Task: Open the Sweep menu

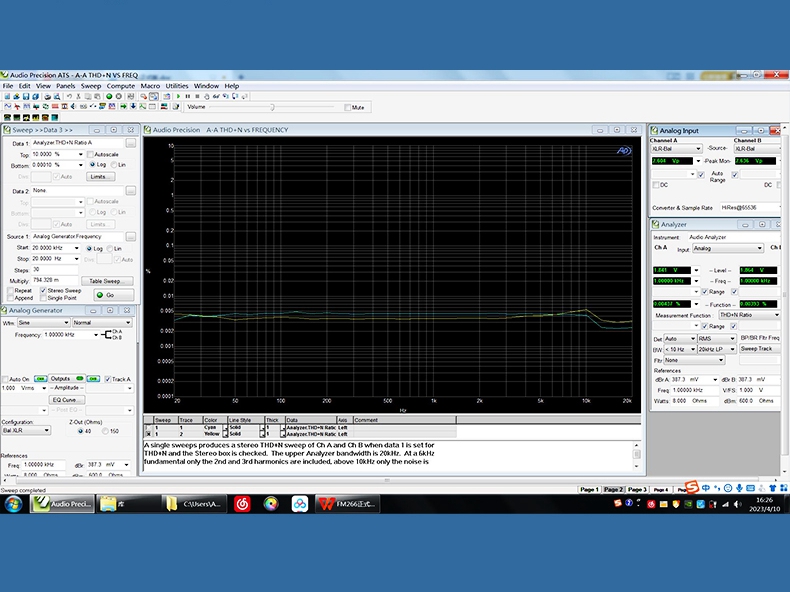Action: click(x=91, y=86)
